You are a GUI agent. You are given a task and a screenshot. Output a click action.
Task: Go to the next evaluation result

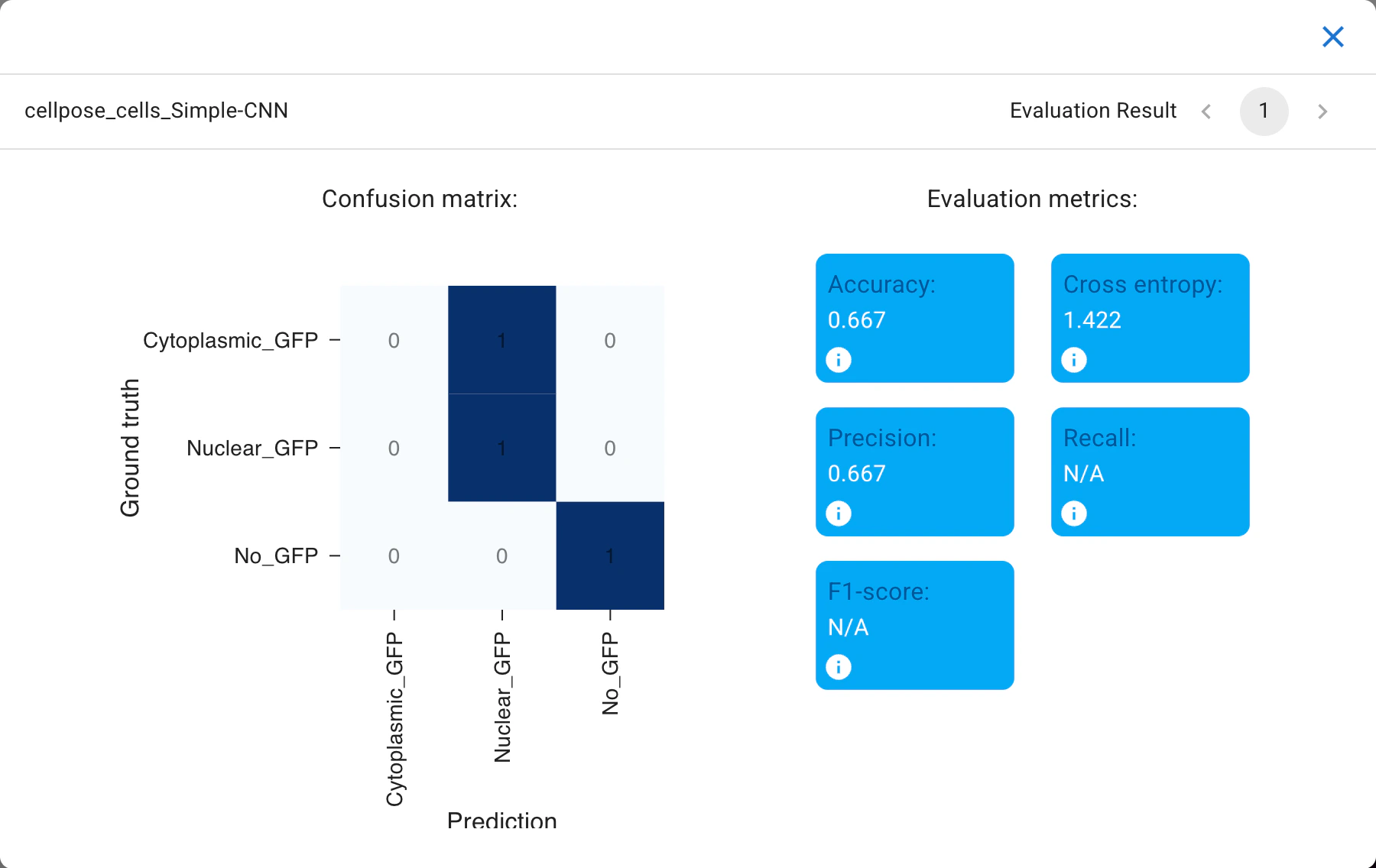click(1322, 112)
